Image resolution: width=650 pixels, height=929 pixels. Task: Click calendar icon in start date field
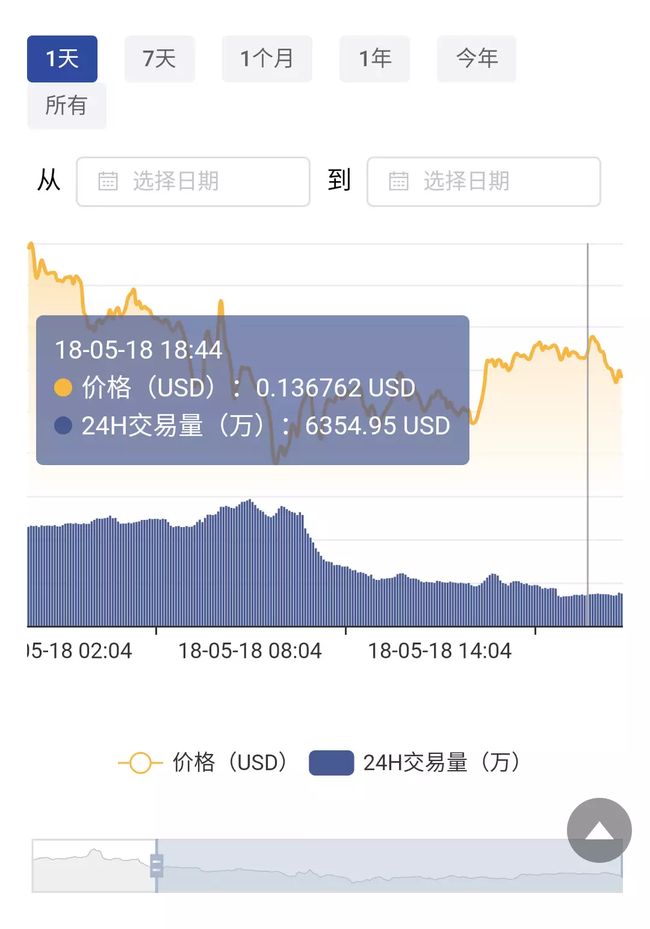[x=108, y=181]
